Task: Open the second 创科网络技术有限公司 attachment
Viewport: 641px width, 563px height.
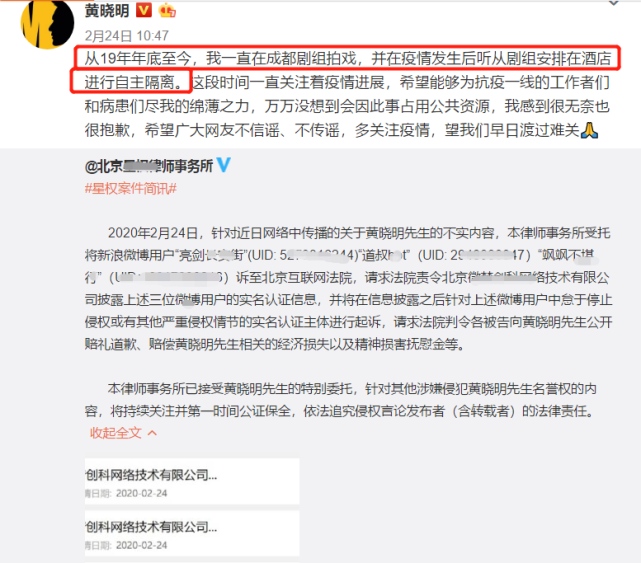Action: click(x=192, y=533)
